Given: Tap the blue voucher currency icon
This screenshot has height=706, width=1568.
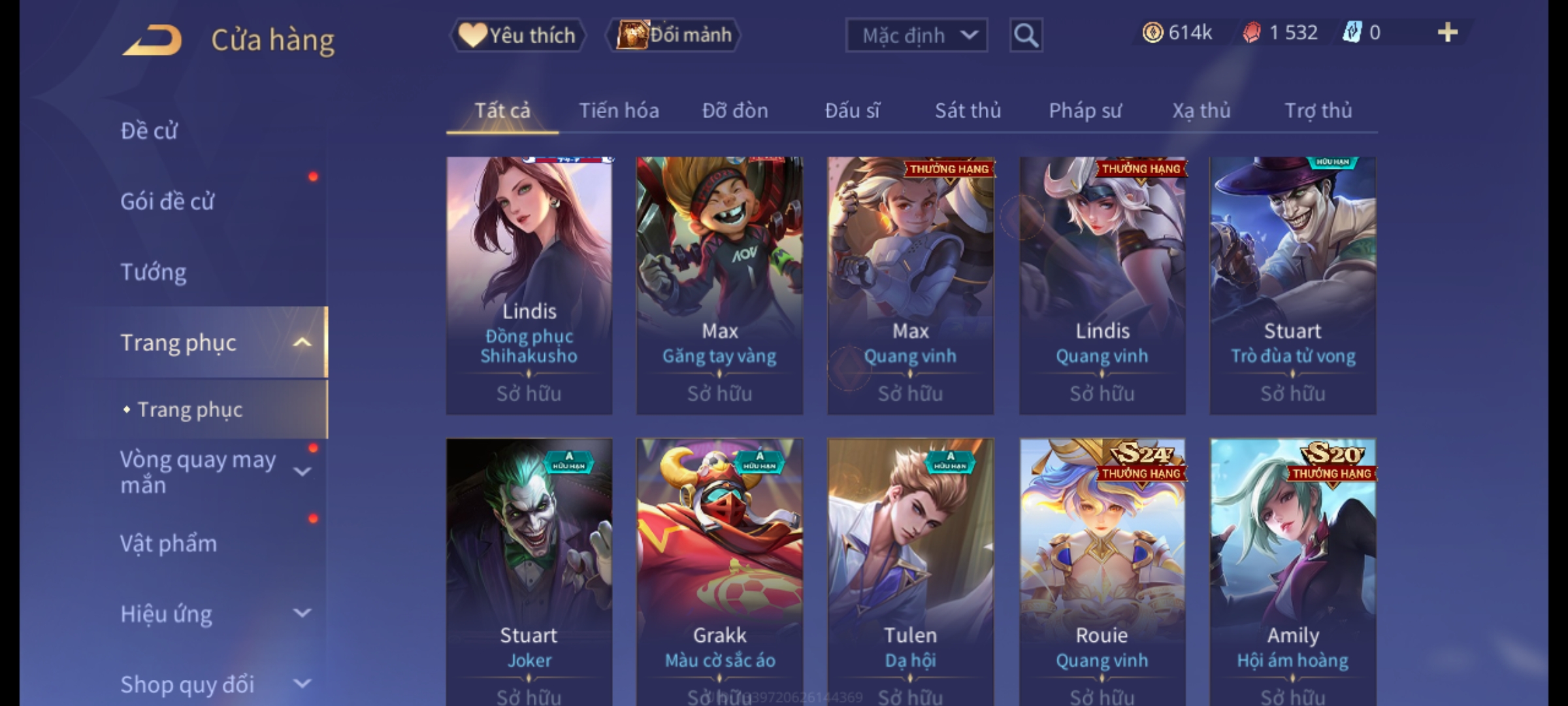Looking at the screenshot, I should coord(1352,32).
